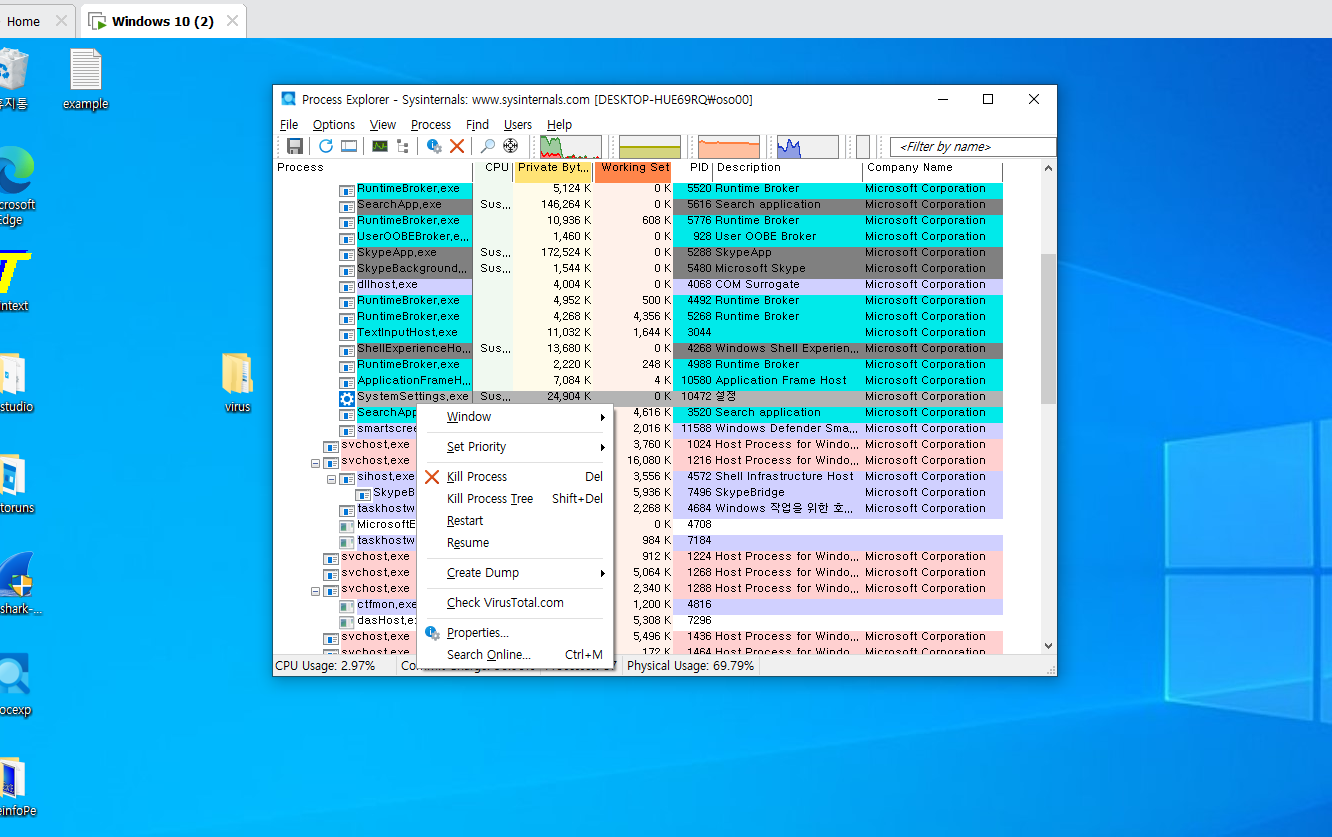
Task: Click the process list vertical scrollbar thumb
Action: point(1048,328)
